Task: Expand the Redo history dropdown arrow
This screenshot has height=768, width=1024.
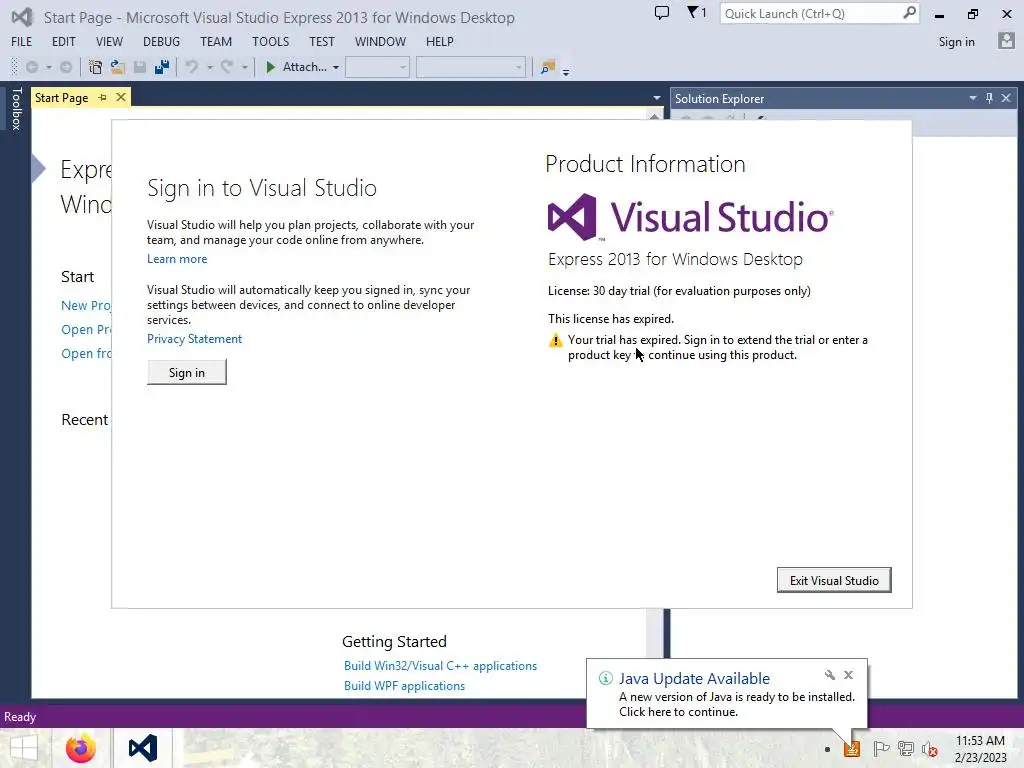Action: tap(244, 67)
